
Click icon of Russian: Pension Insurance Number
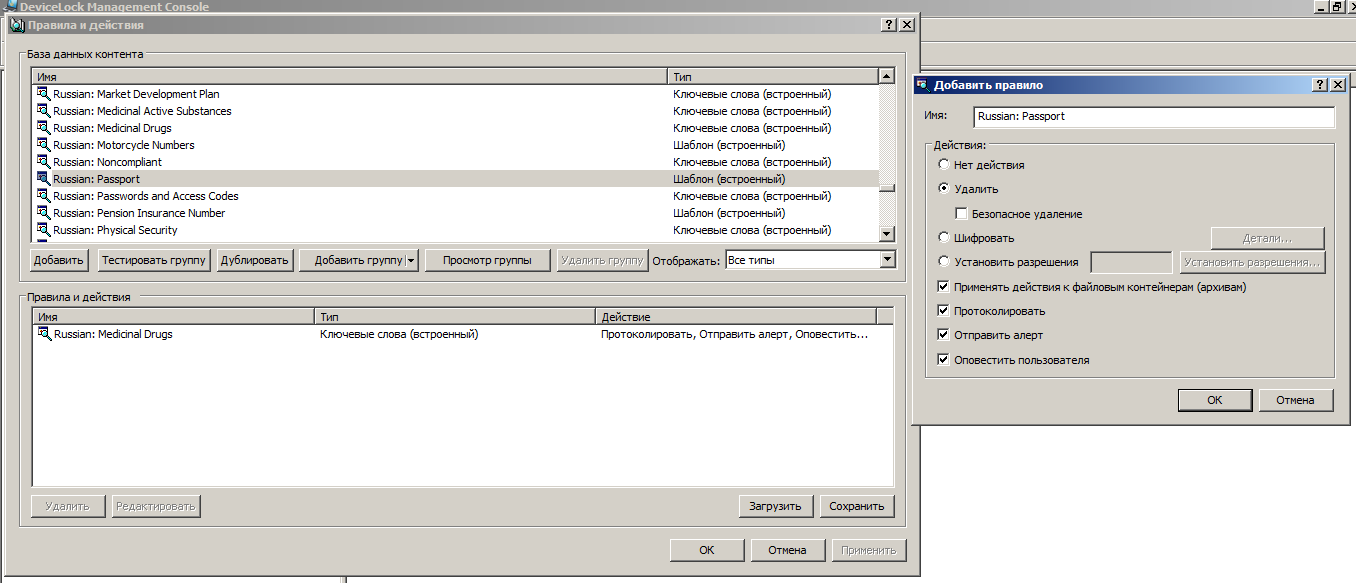(x=43, y=213)
